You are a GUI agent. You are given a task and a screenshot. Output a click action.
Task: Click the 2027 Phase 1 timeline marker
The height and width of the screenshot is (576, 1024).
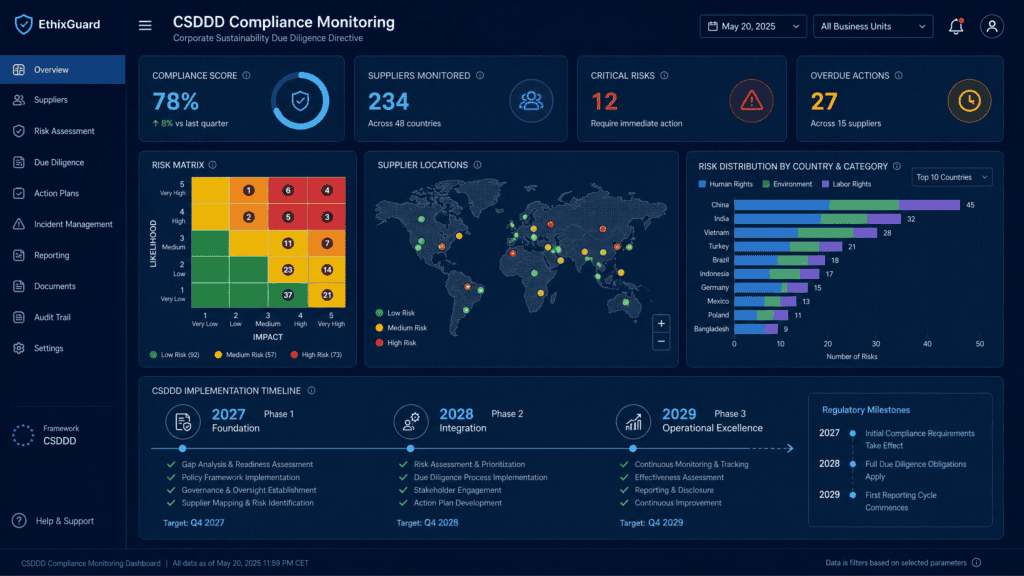click(x=182, y=449)
